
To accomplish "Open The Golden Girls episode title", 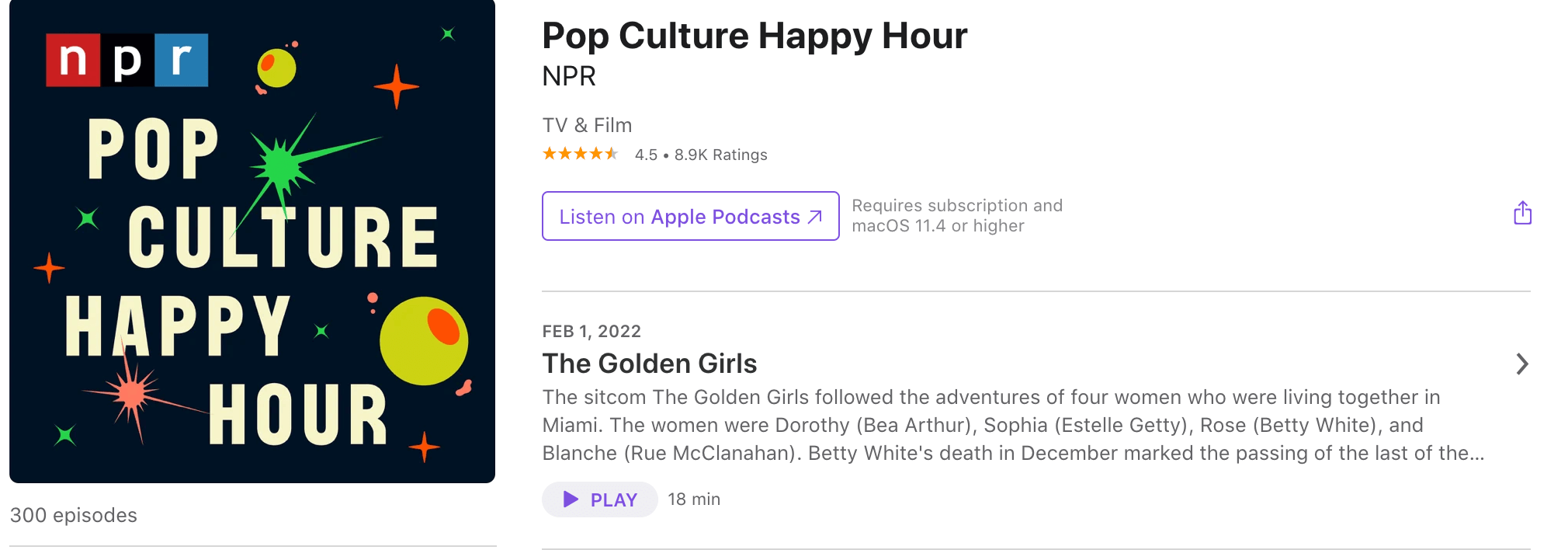I will pos(649,364).
